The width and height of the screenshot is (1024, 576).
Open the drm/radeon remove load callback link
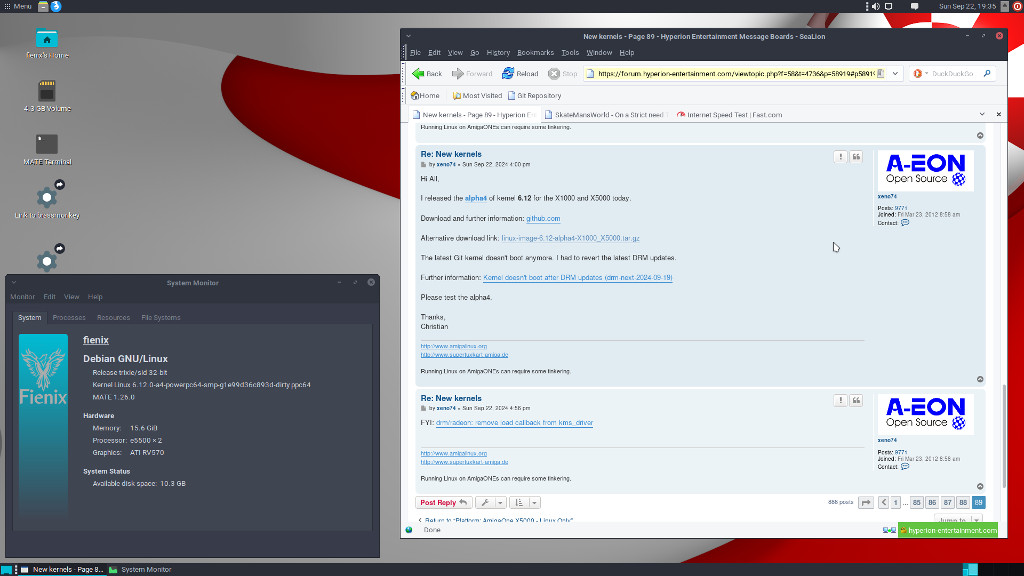coord(515,423)
